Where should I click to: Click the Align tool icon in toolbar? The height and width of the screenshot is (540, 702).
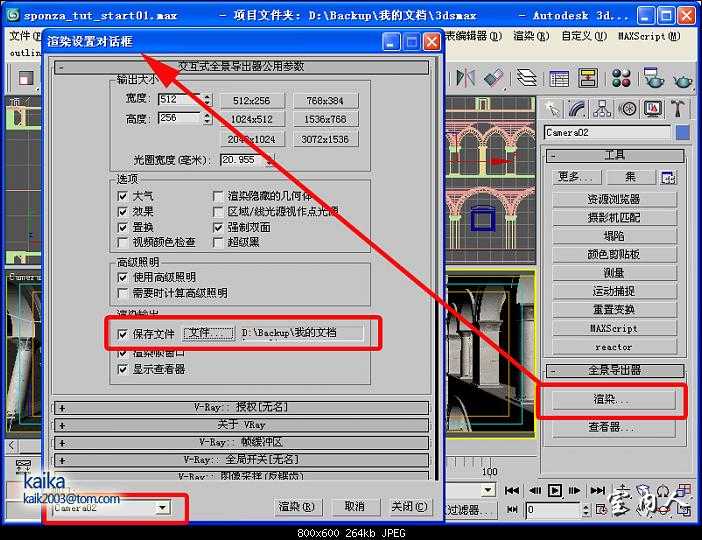[494, 78]
